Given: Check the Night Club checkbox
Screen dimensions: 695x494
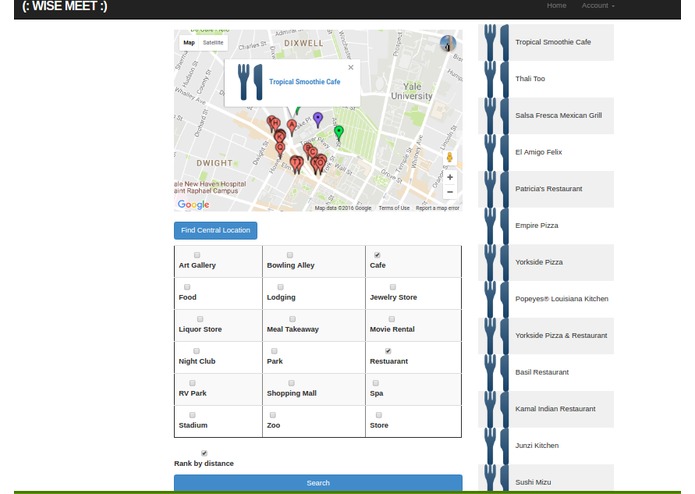Looking at the screenshot, I should [x=196, y=351].
